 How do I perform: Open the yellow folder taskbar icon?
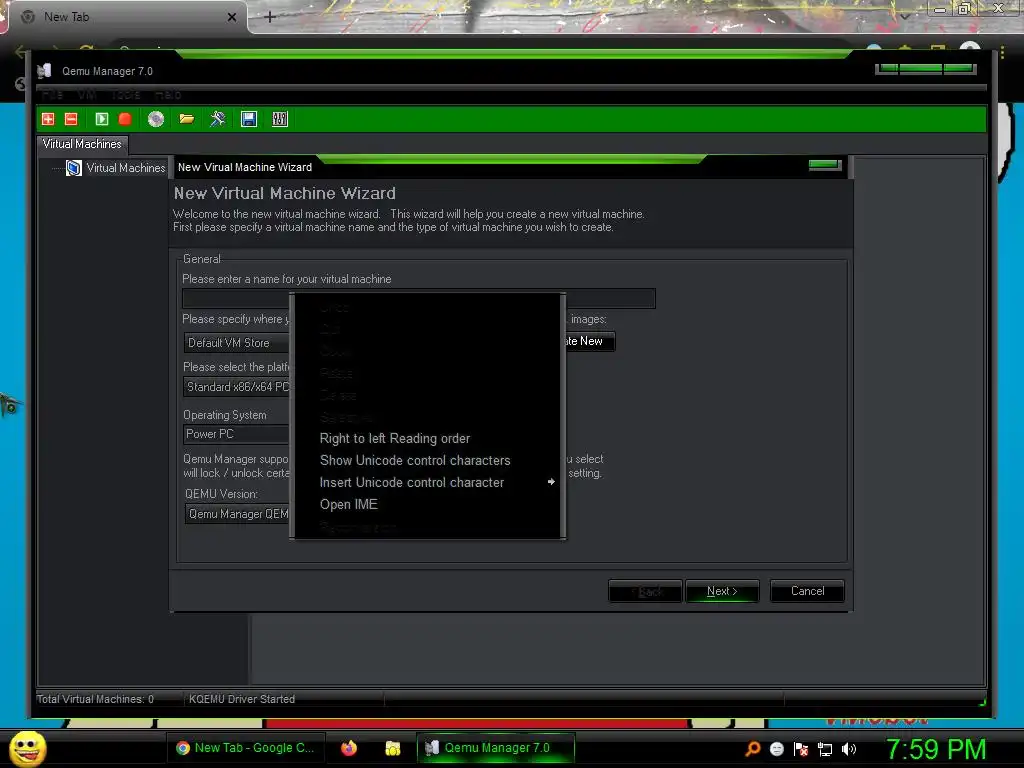click(x=392, y=748)
